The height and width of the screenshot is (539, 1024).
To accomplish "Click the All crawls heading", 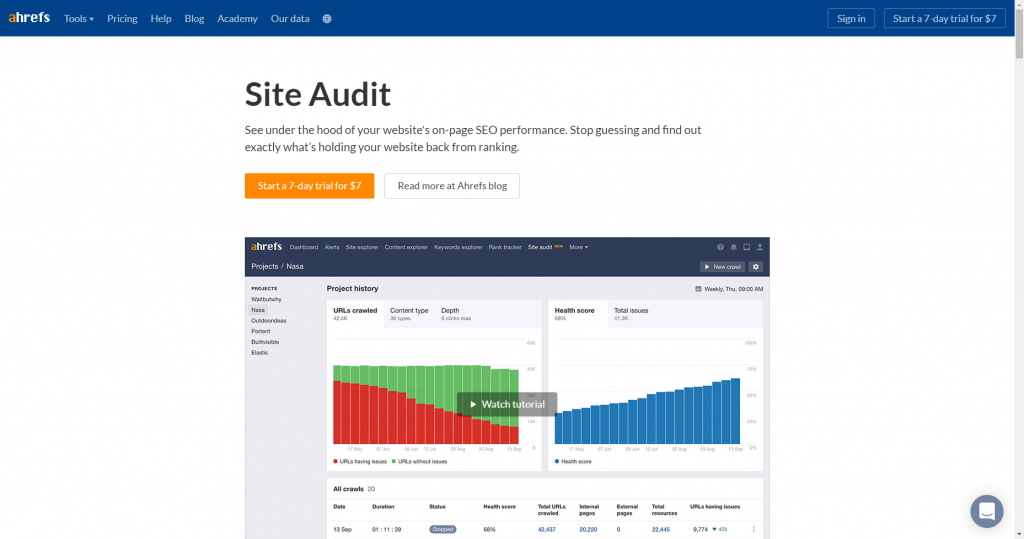I will coord(348,489).
